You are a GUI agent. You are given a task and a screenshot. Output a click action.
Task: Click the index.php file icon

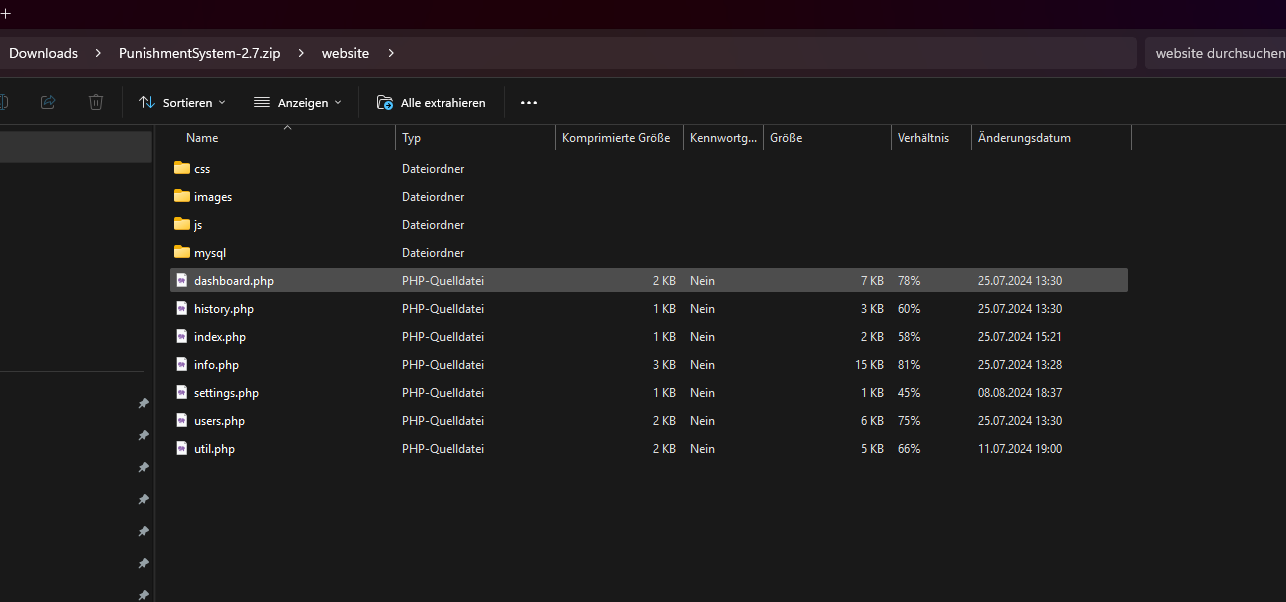181,336
